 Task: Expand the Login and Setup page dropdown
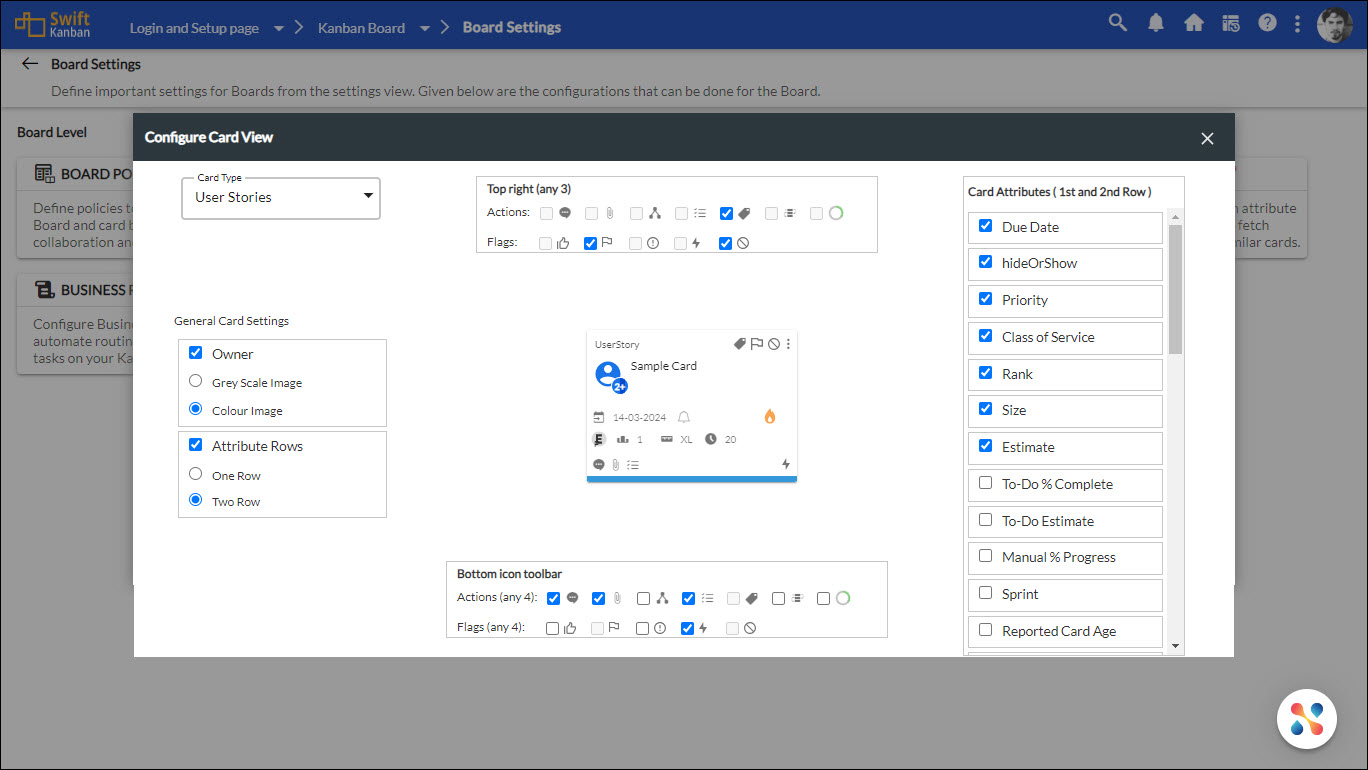coord(277,28)
